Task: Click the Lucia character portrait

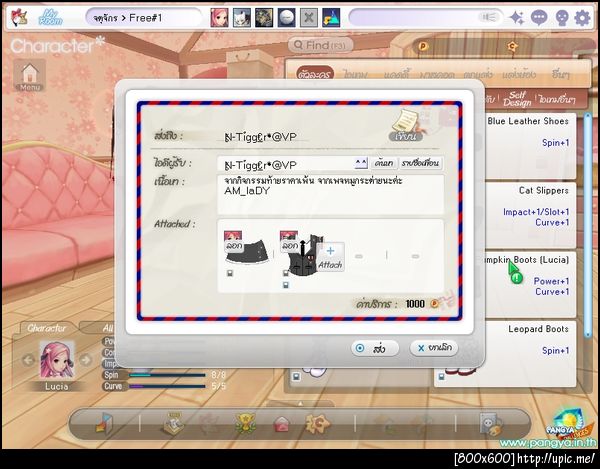Action: coord(57,360)
